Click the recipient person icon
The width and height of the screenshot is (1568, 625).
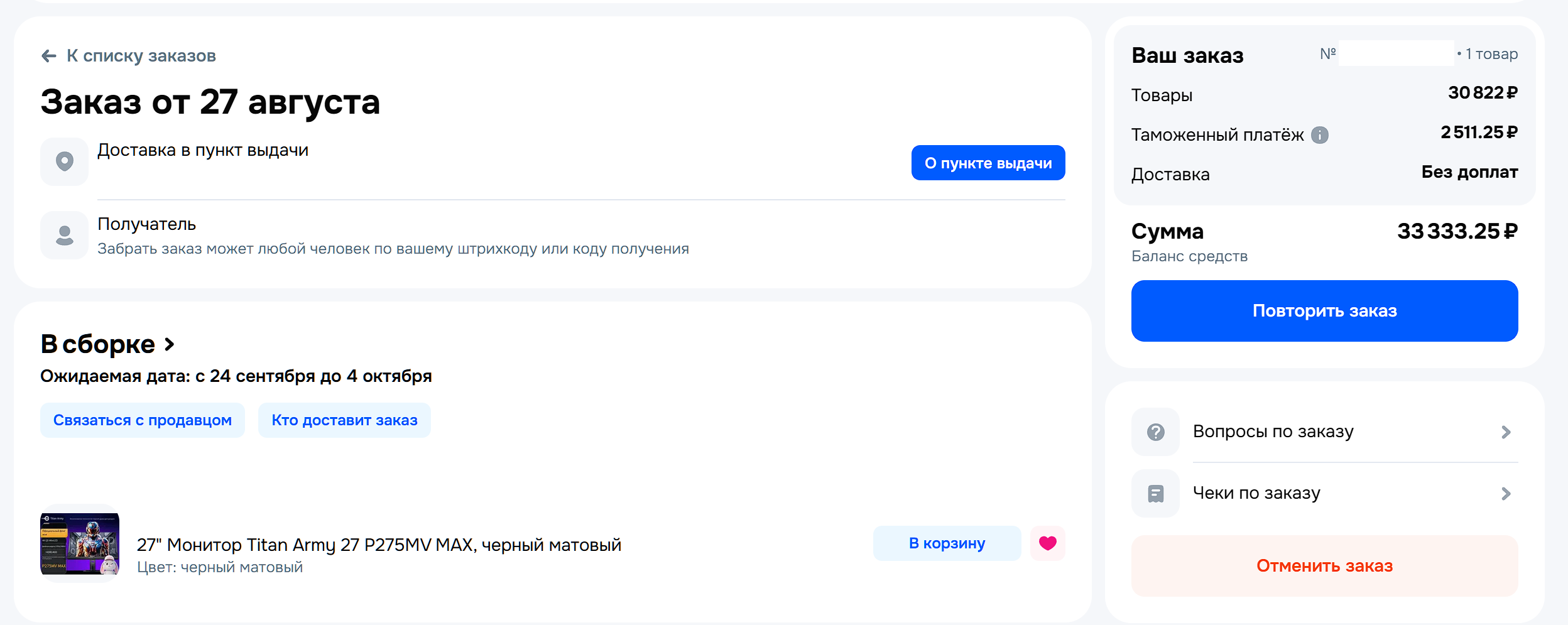65,235
